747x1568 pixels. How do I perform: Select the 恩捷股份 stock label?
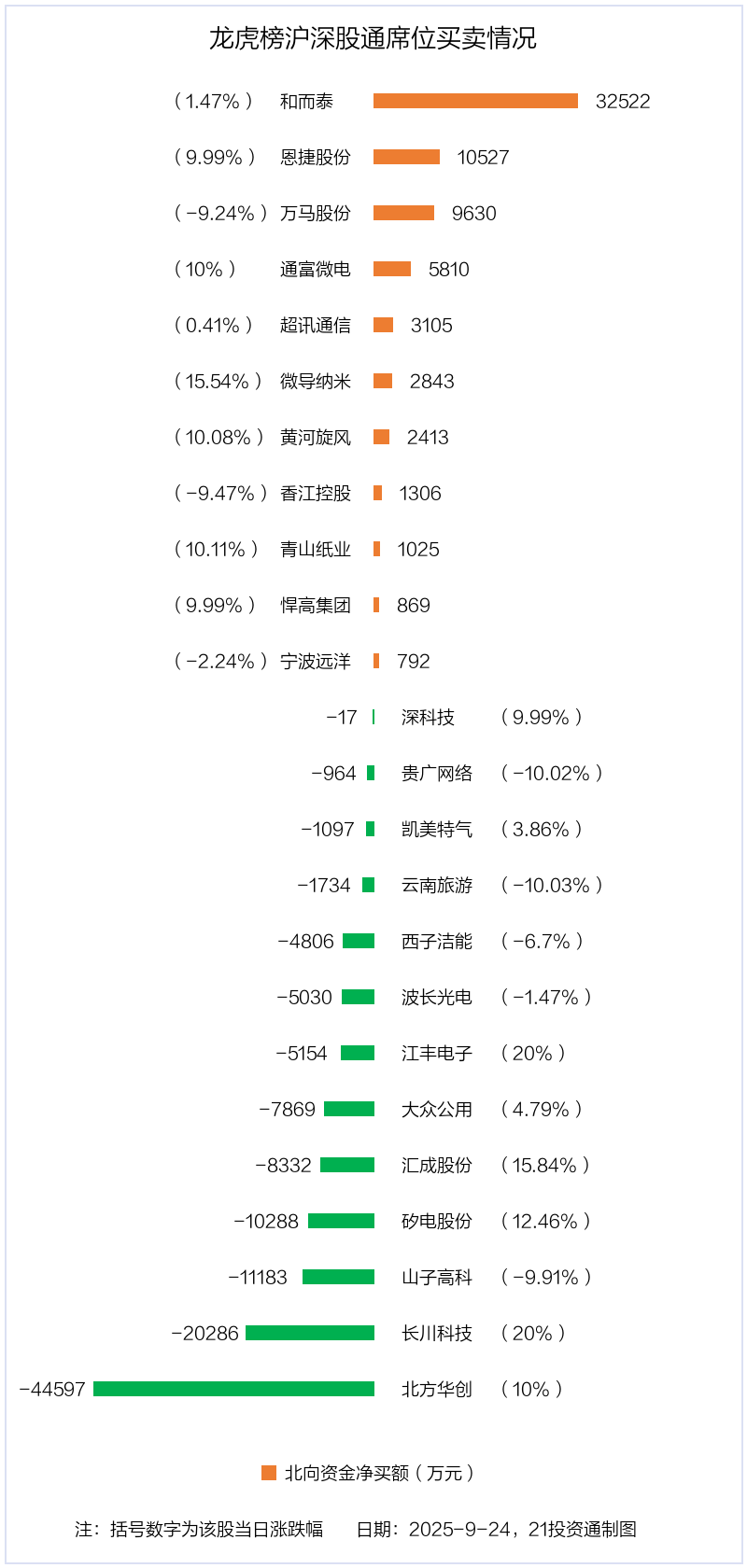pyautogui.click(x=316, y=157)
